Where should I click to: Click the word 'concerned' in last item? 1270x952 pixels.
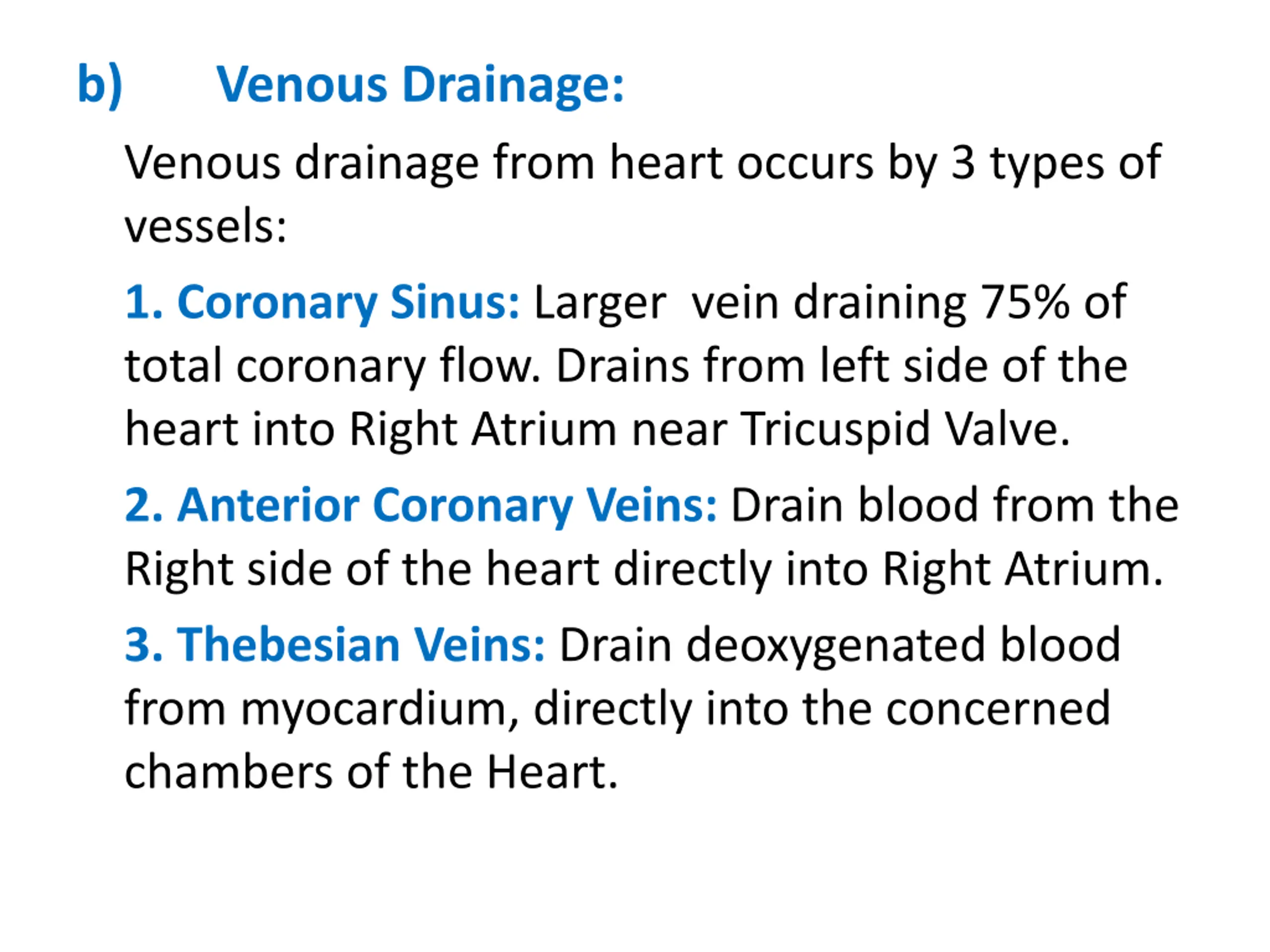[998, 709]
